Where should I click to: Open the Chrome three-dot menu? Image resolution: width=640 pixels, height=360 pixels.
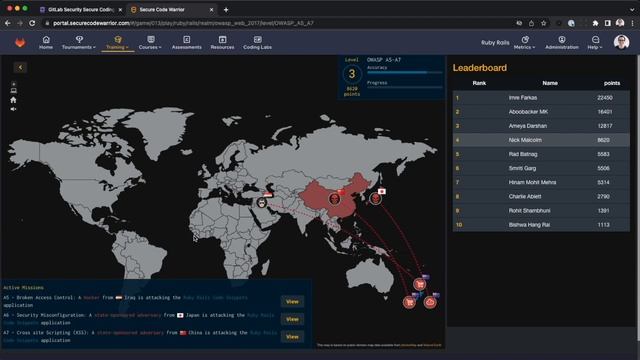pos(632,23)
